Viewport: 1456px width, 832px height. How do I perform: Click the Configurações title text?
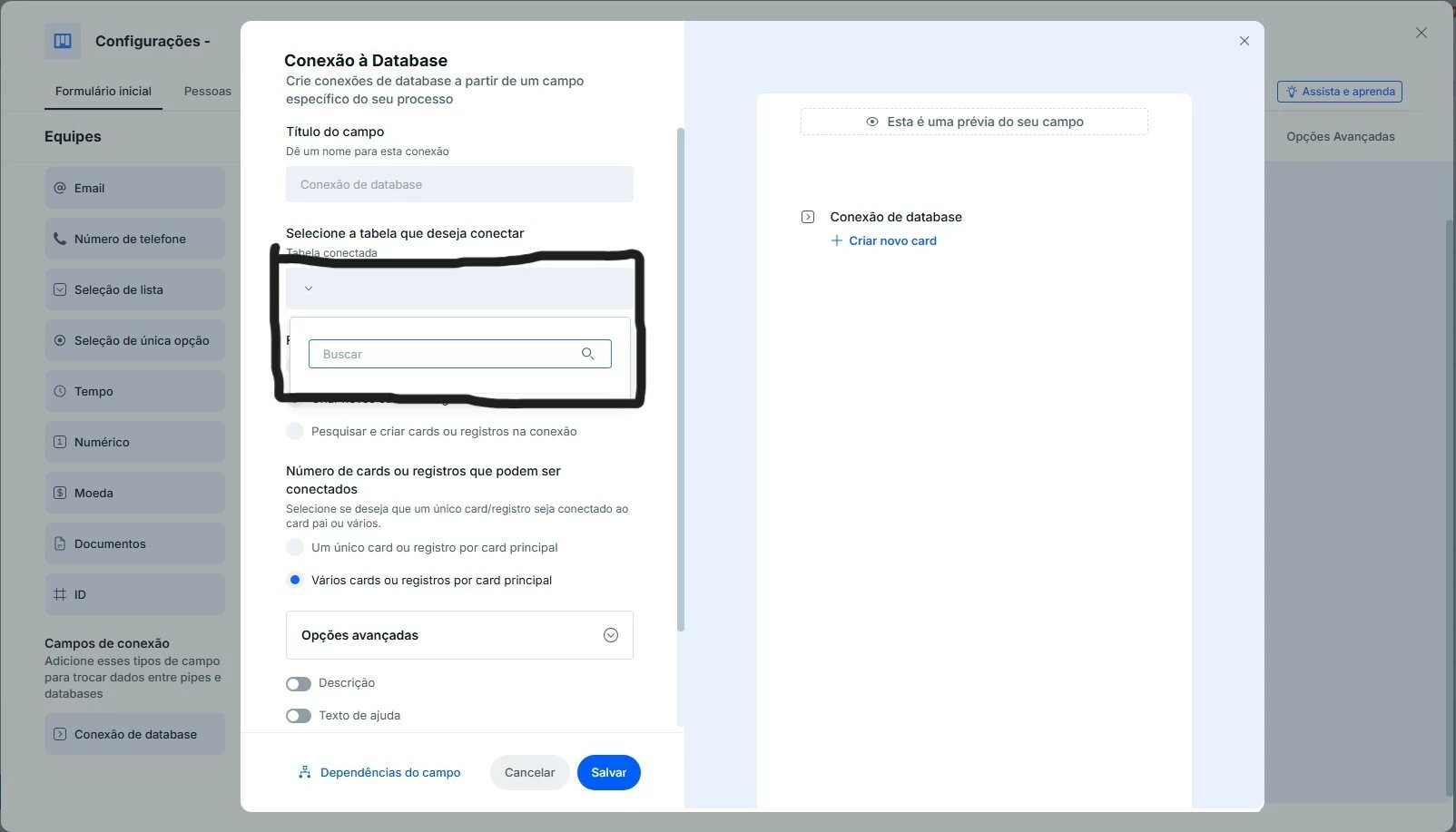click(152, 41)
